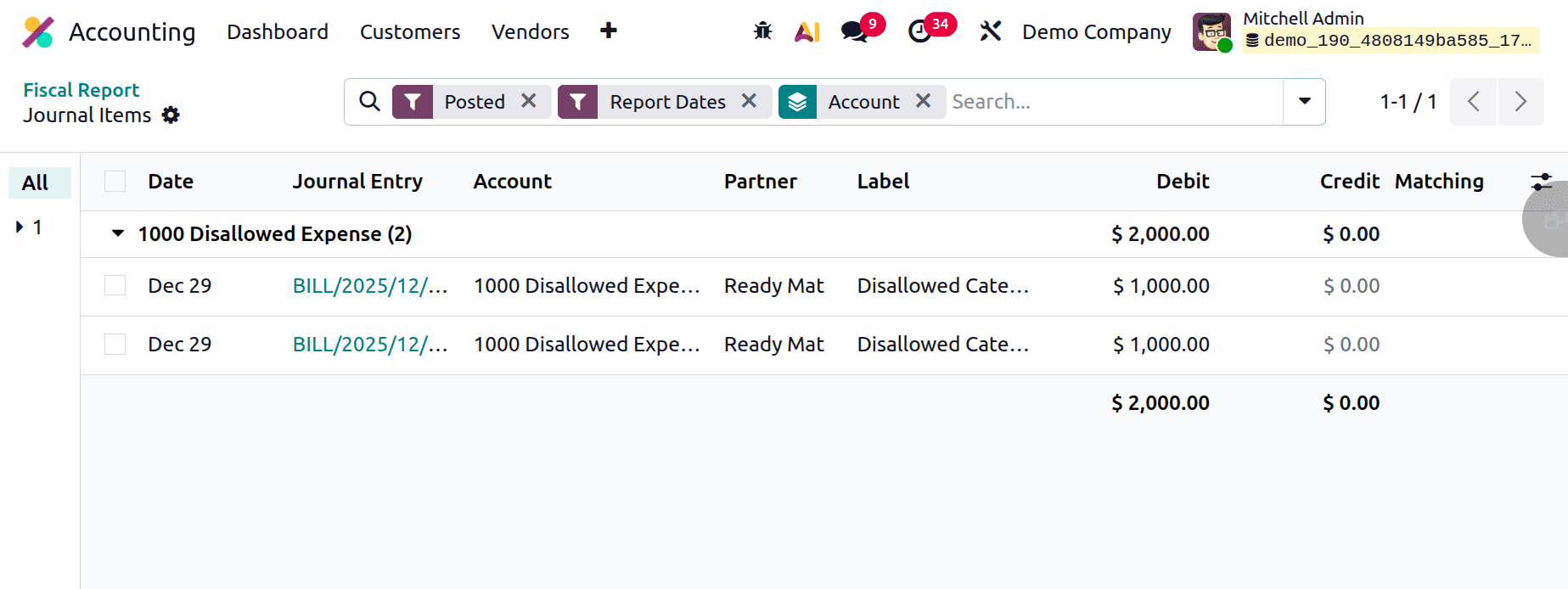Open optional columns adjust icon

click(1541, 182)
